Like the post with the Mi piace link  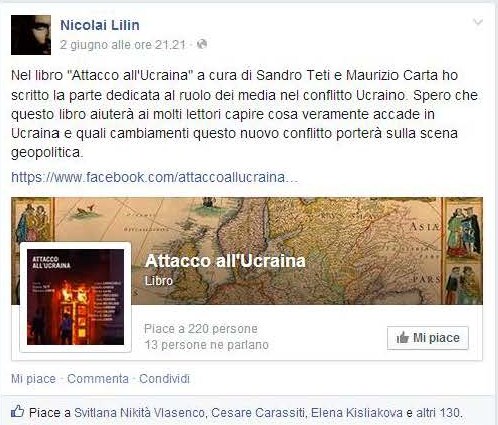(x=33, y=379)
